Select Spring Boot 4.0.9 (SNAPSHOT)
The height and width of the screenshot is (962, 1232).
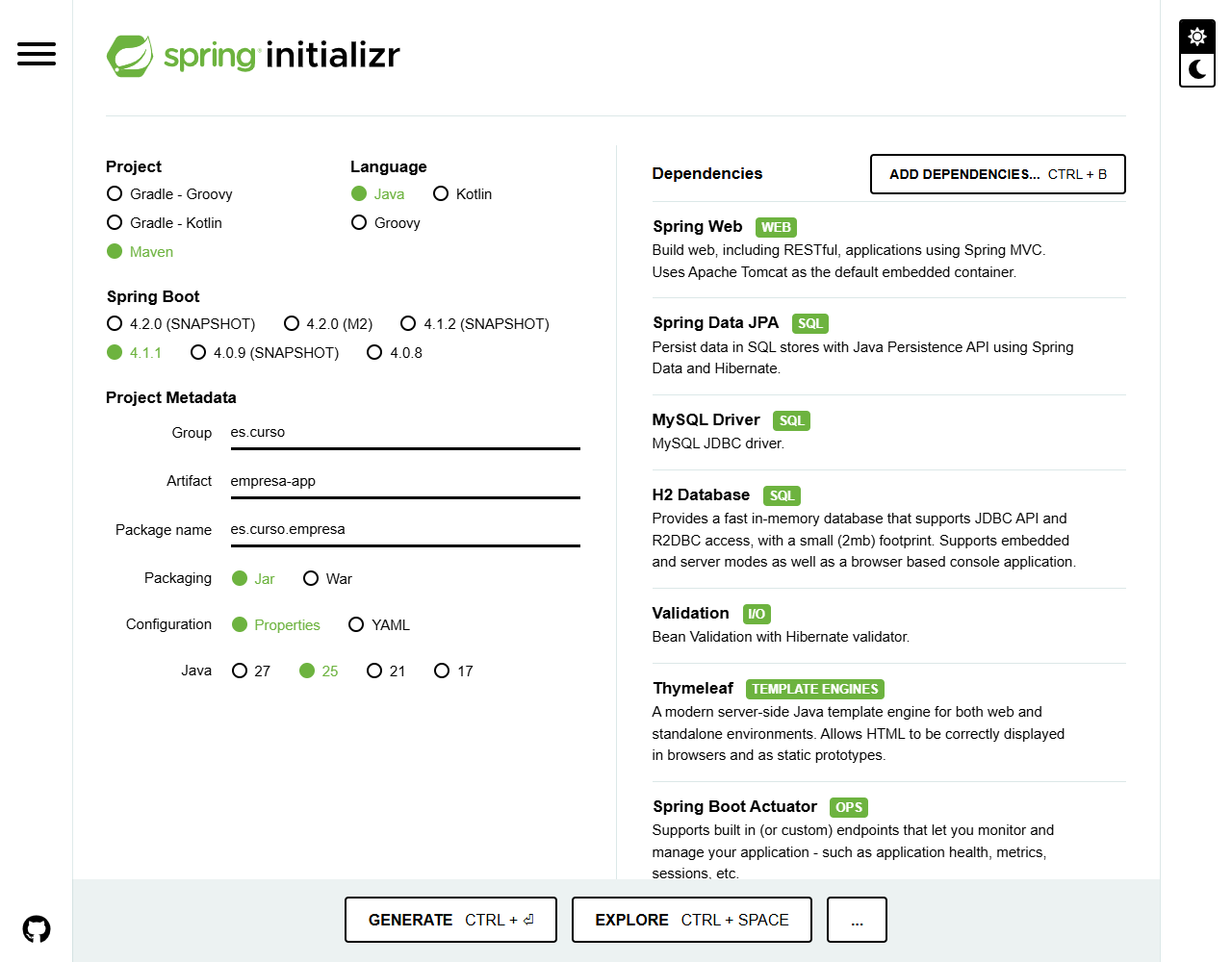[265, 353]
